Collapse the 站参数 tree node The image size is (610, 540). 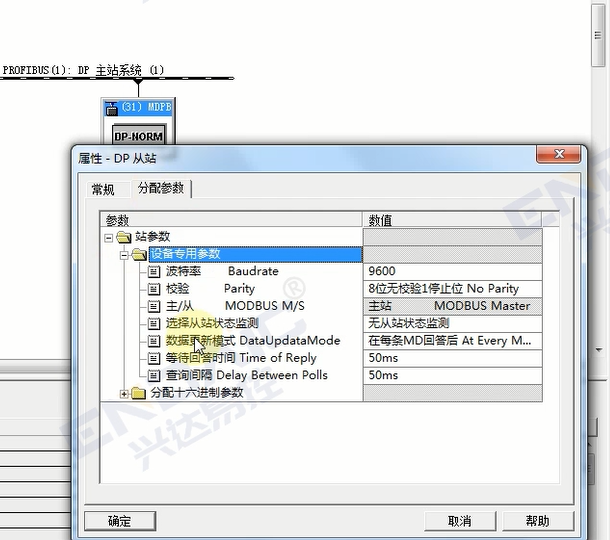pyautogui.click(x=109, y=238)
